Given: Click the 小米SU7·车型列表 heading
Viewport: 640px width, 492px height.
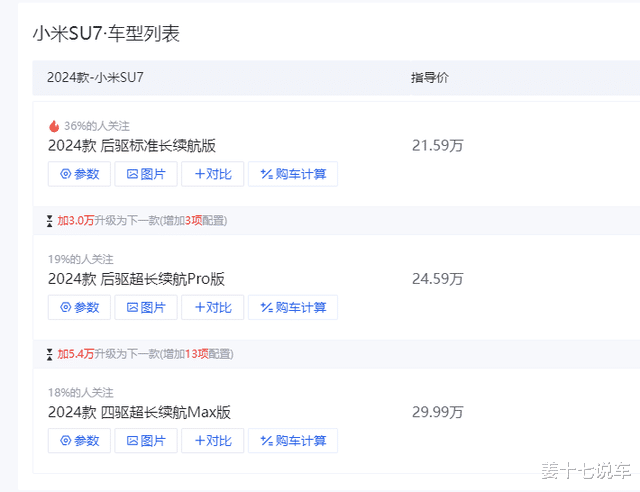Looking at the screenshot, I should click(x=106, y=33).
